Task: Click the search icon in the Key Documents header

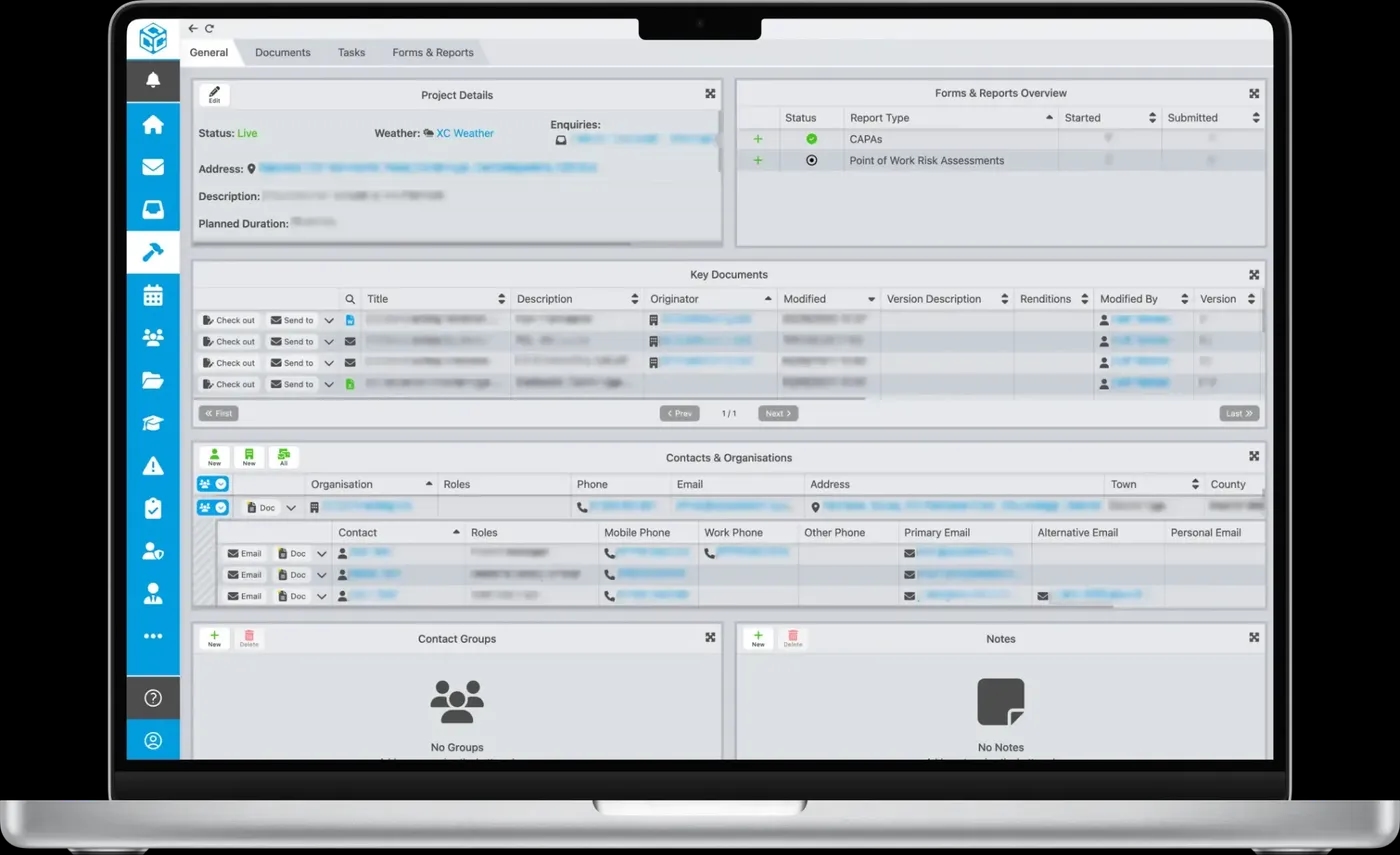Action: [350, 299]
